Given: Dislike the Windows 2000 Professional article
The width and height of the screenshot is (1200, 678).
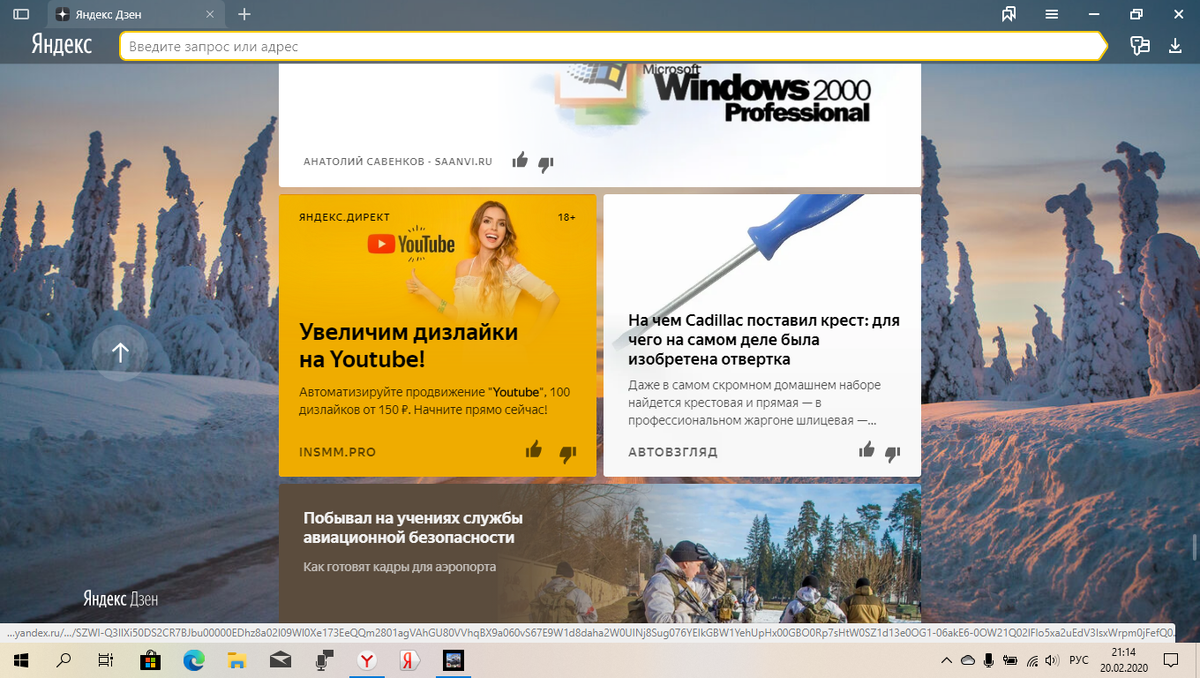Looking at the screenshot, I should click(547, 159).
